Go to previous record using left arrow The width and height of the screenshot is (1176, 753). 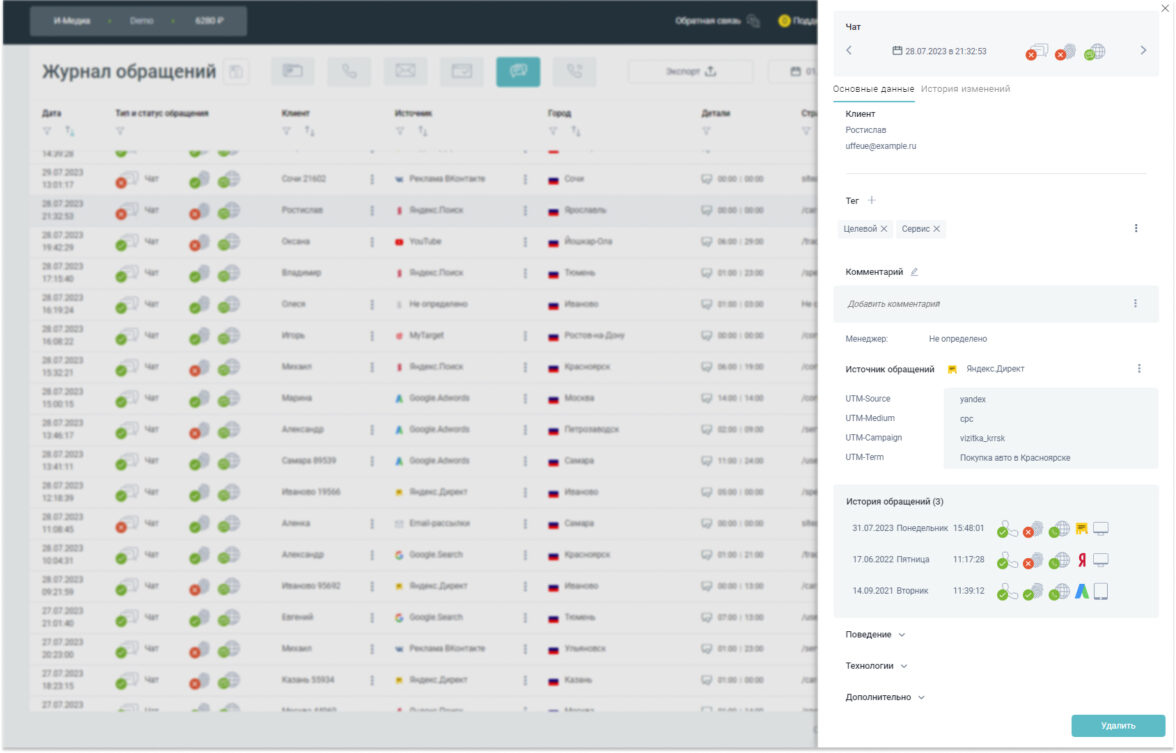pos(849,51)
